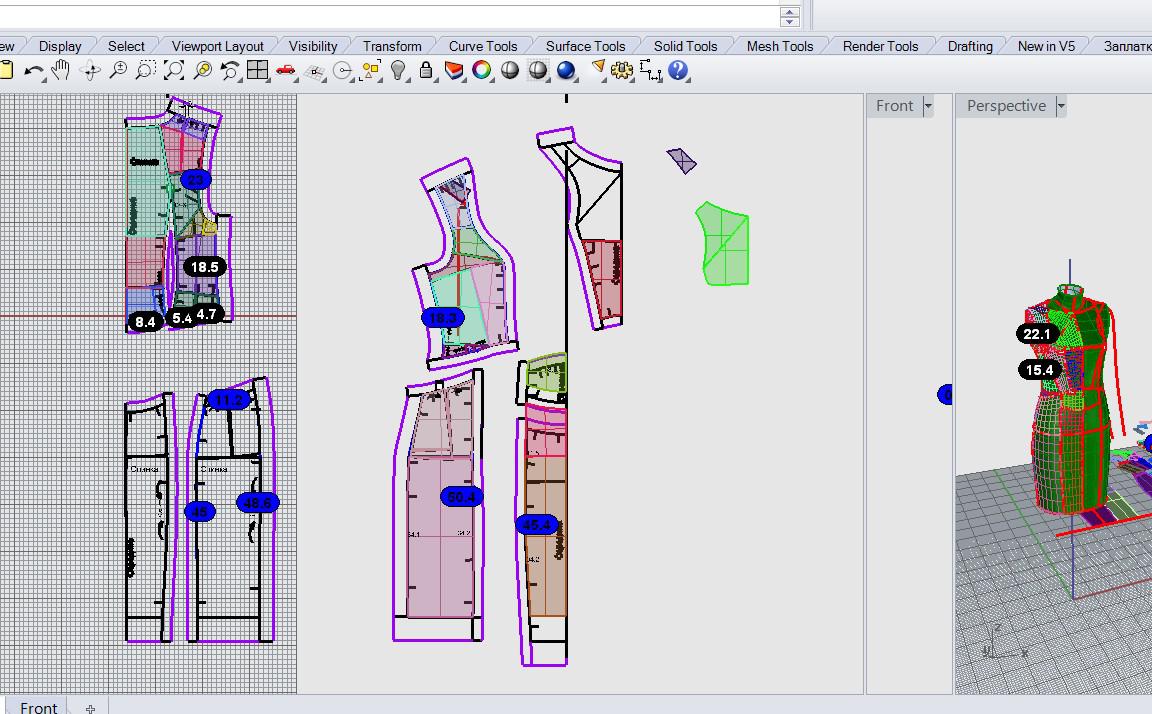Click the four-viewport layout icon
This screenshot has width=1152, height=714.
[x=258, y=71]
